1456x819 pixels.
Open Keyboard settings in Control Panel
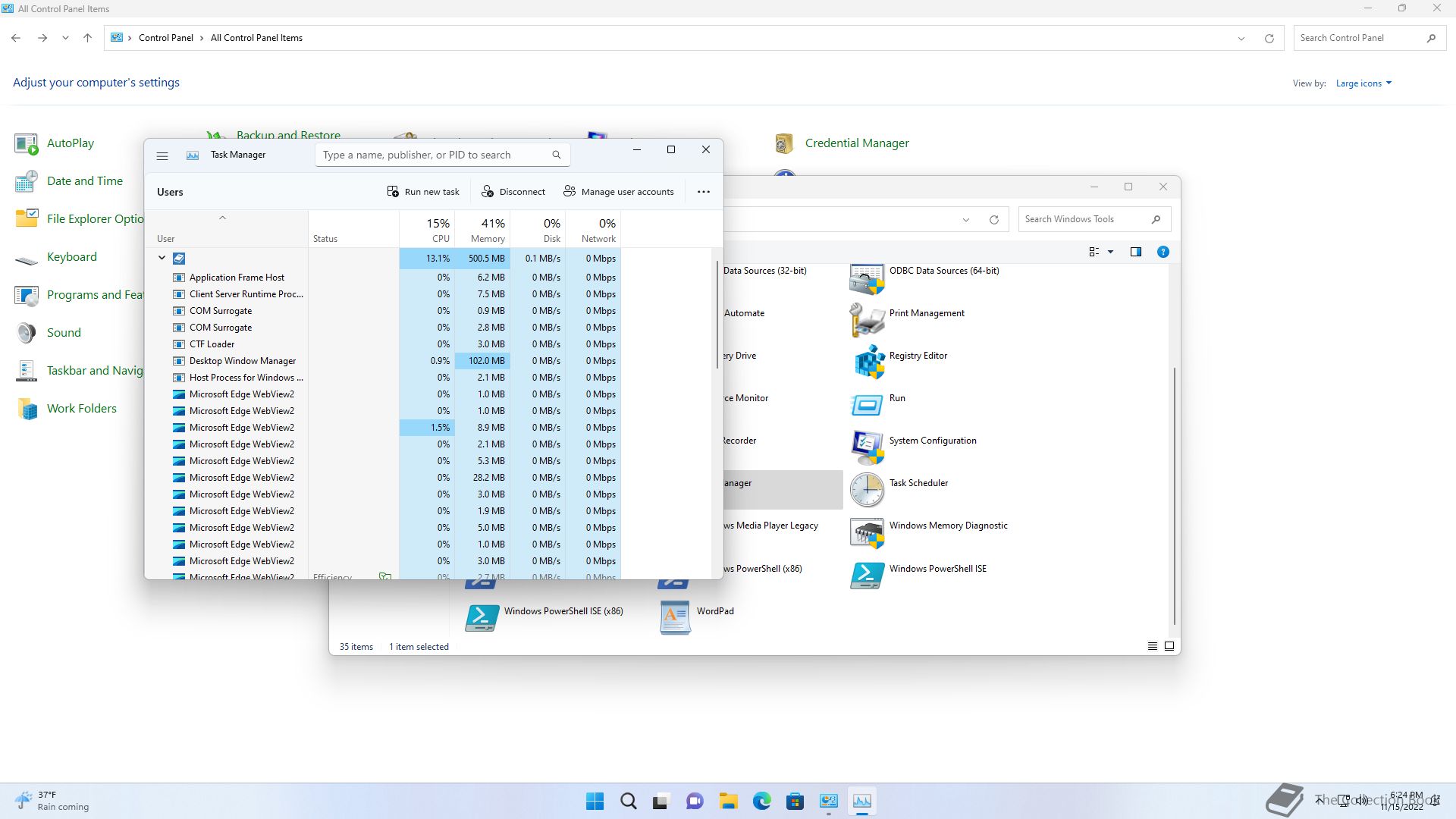(x=56, y=257)
